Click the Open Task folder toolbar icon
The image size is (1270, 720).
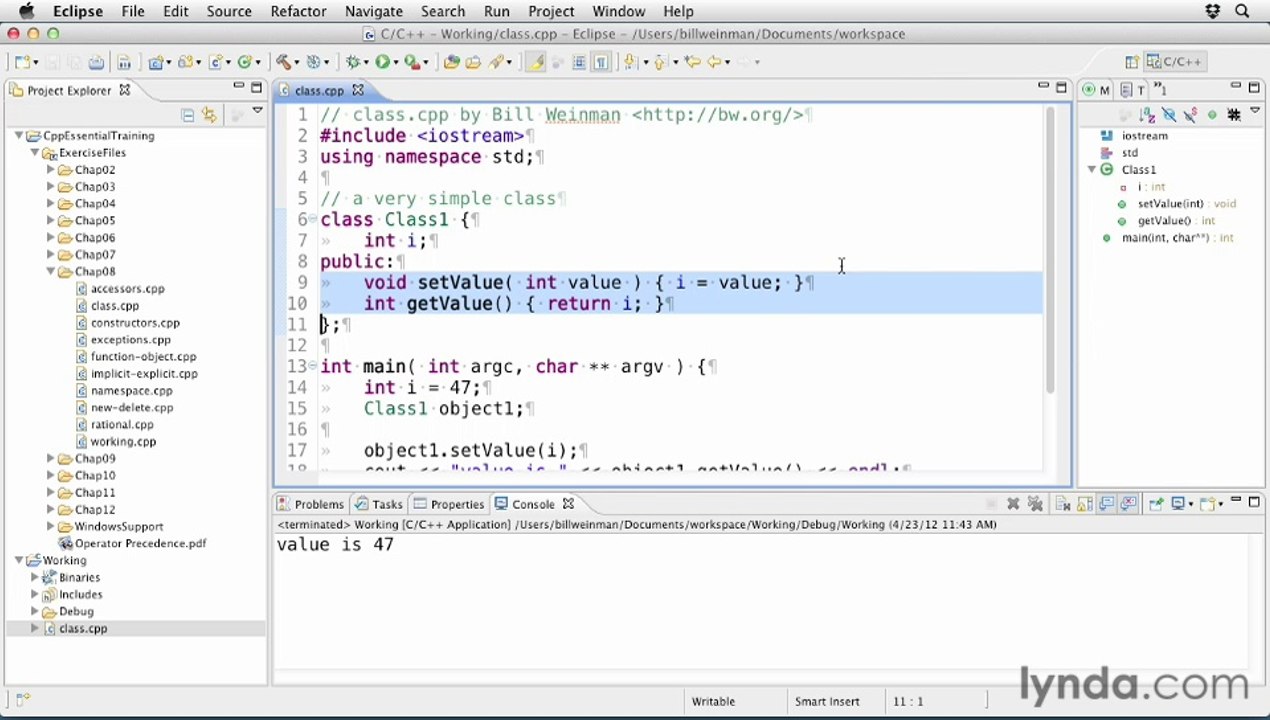click(x=473, y=62)
